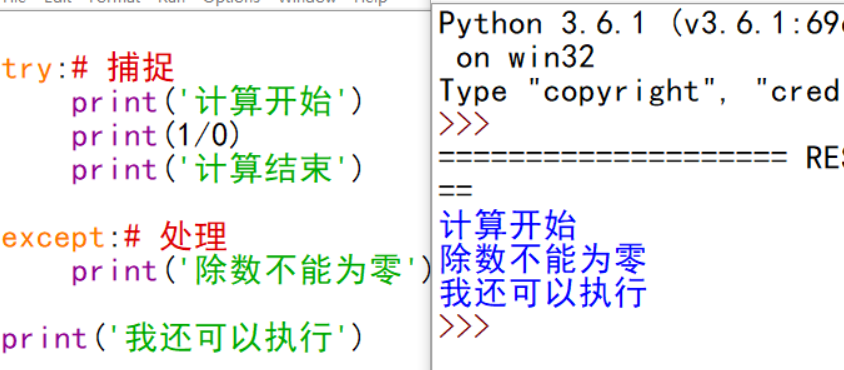Click the editor line print('计算结束')
Viewport: 844px width, 370px height.
click(218, 170)
